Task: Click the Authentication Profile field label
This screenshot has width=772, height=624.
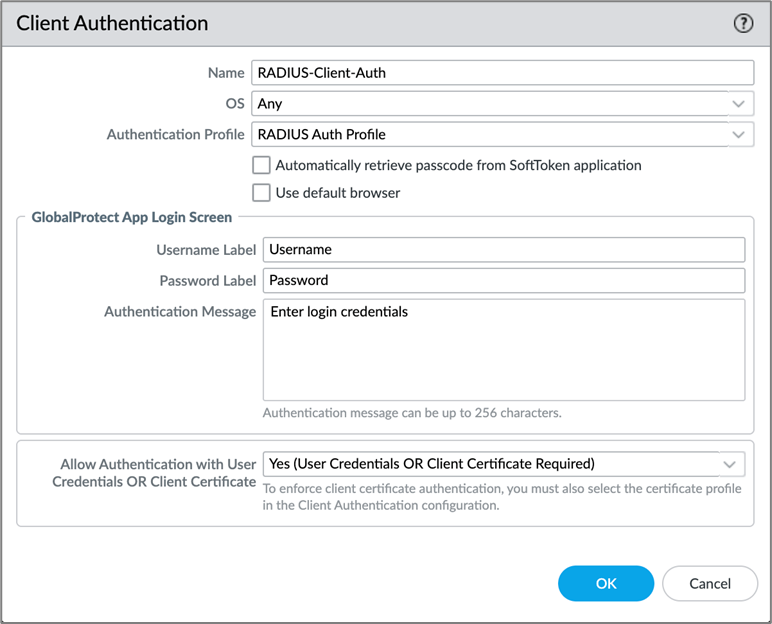Action: 175,134
